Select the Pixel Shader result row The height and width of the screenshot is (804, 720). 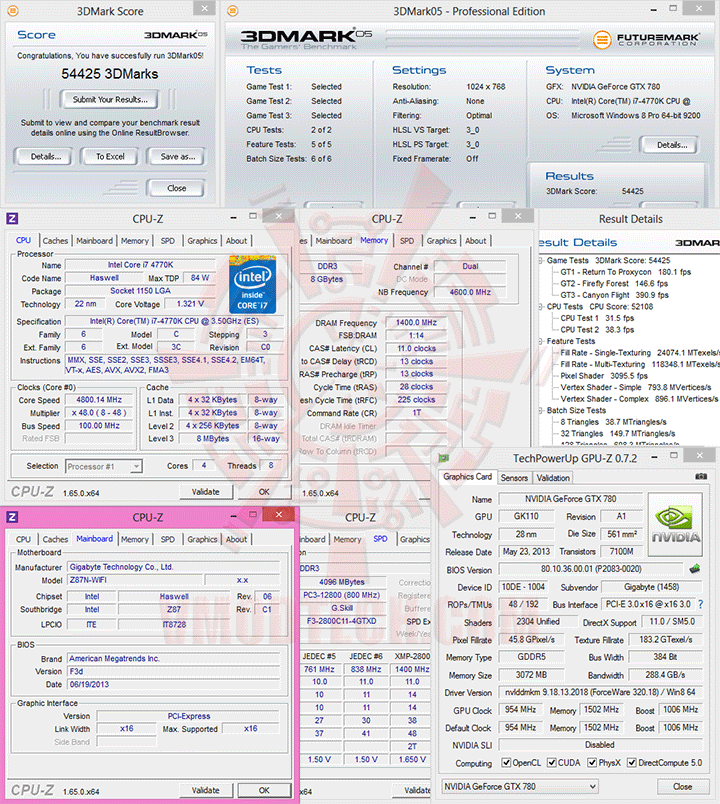pyautogui.click(x=604, y=376)
